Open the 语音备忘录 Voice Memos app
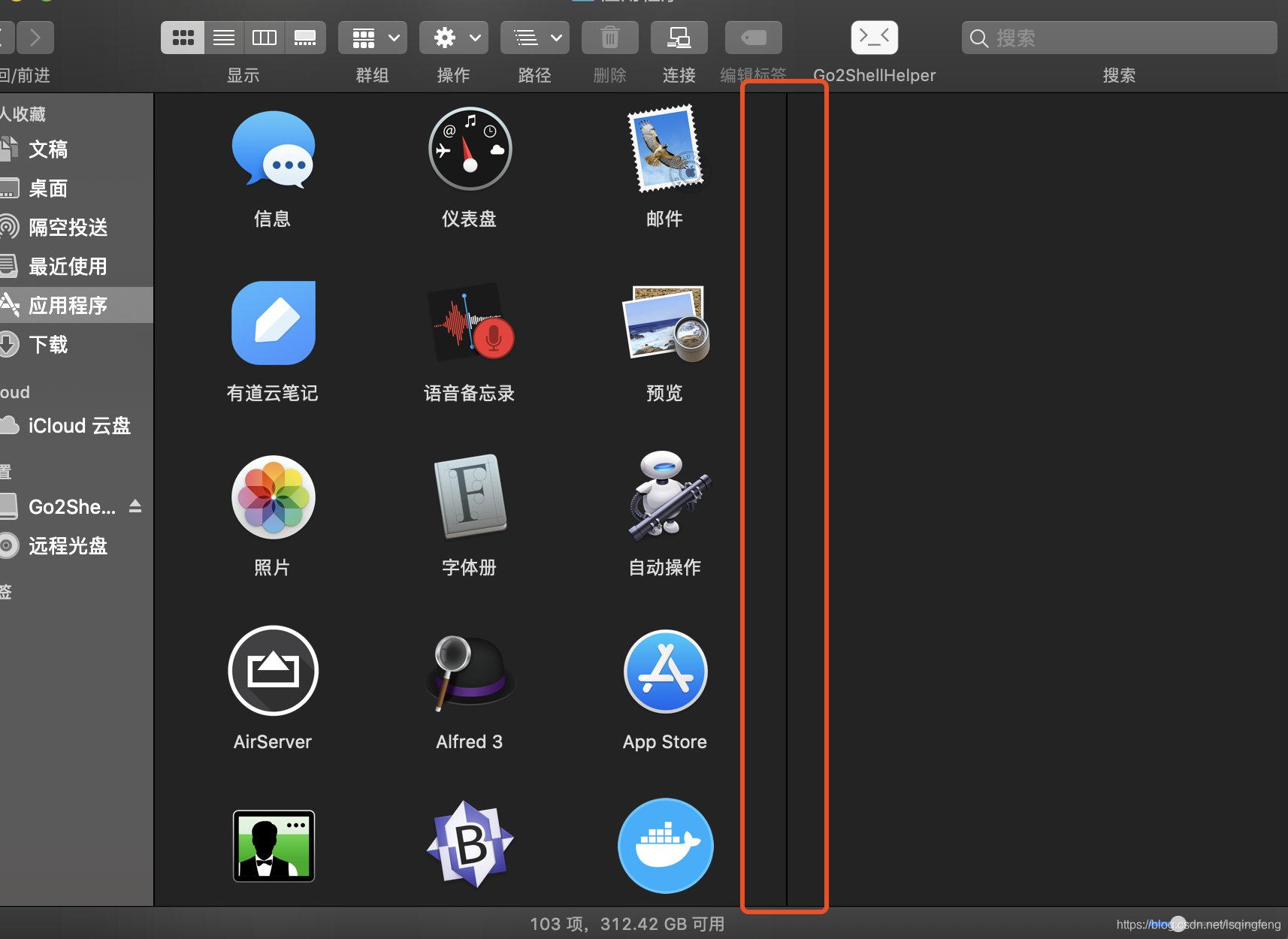The width and height of the screenshot is (1288, 939). click(470, 323)
